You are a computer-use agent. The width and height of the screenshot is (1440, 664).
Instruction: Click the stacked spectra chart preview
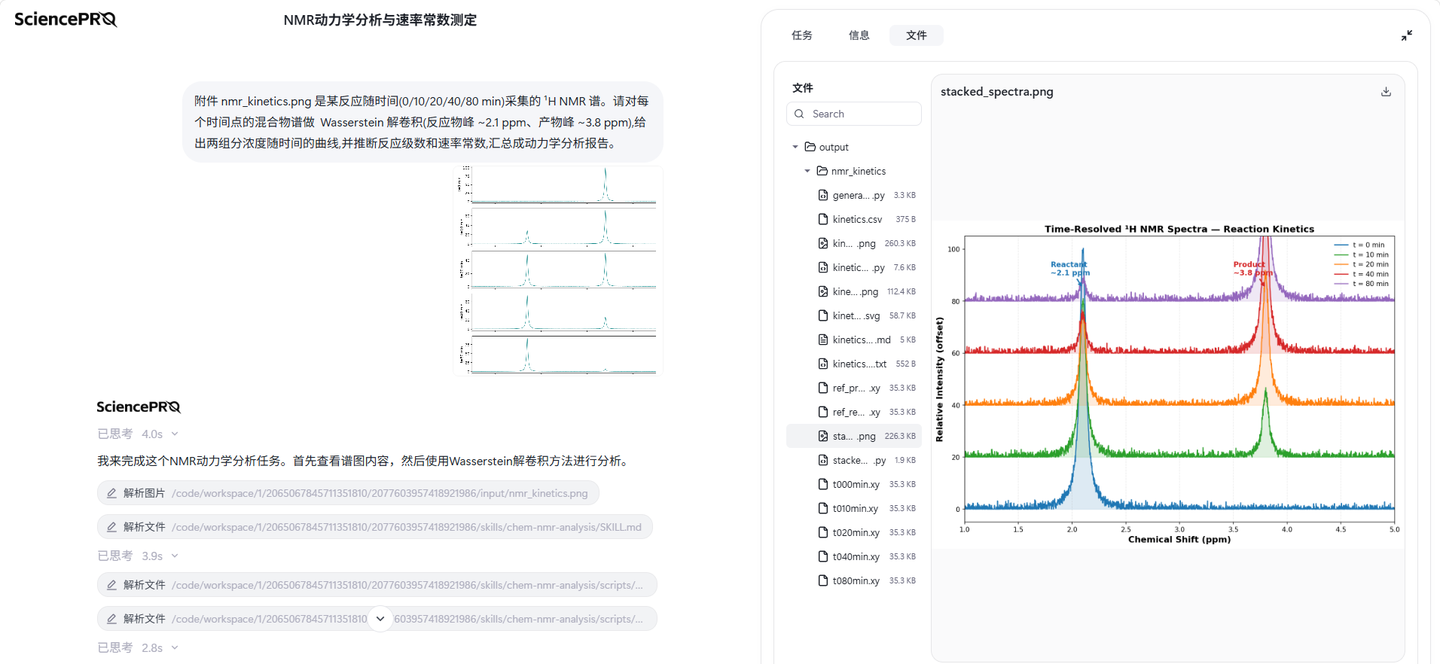point(1166,384)
